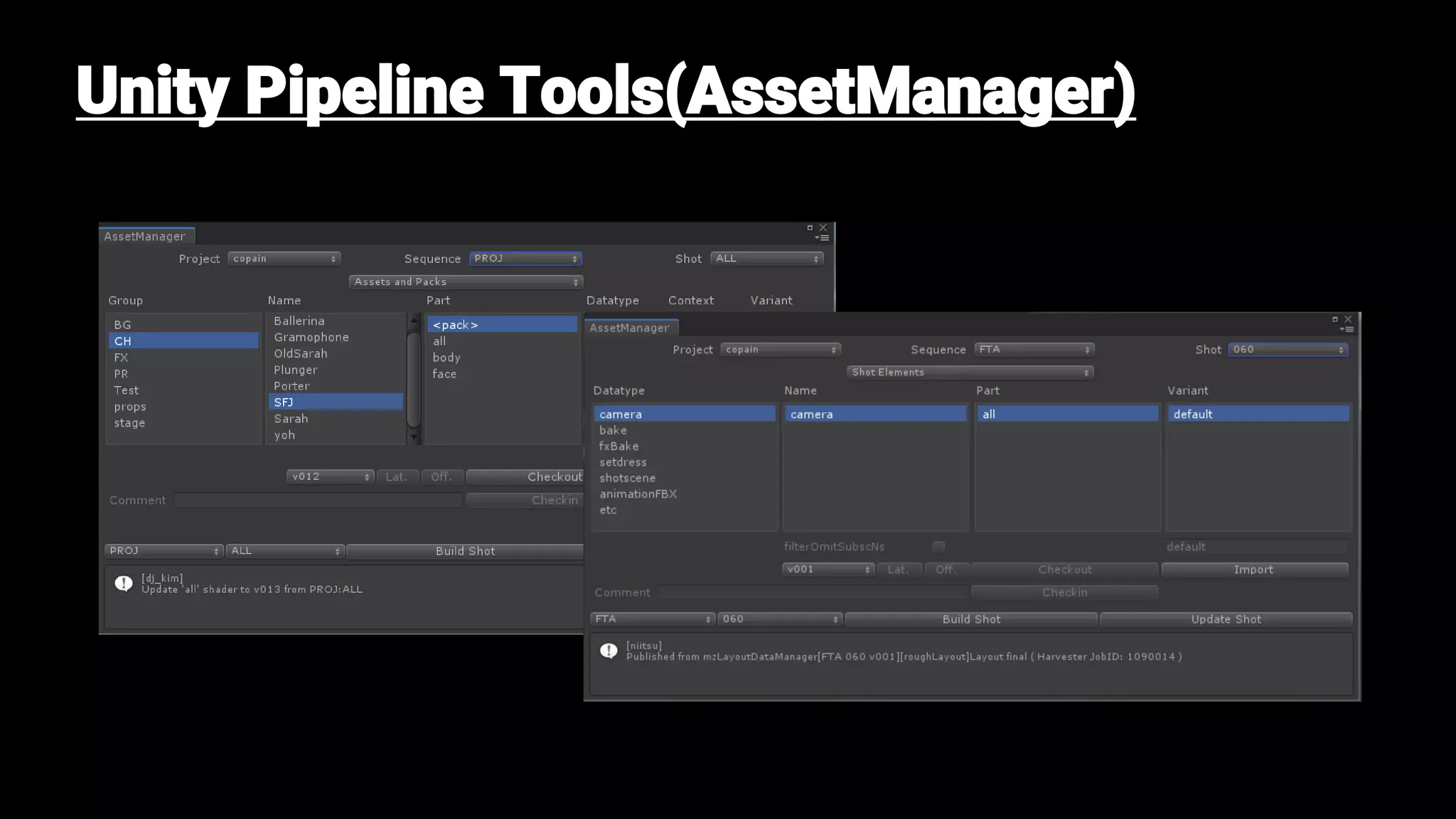Open bottom PROJ dropdown in back window
Image resolution: width=1456 pixels, height=819 pixels.
click(x=164, y=551)
